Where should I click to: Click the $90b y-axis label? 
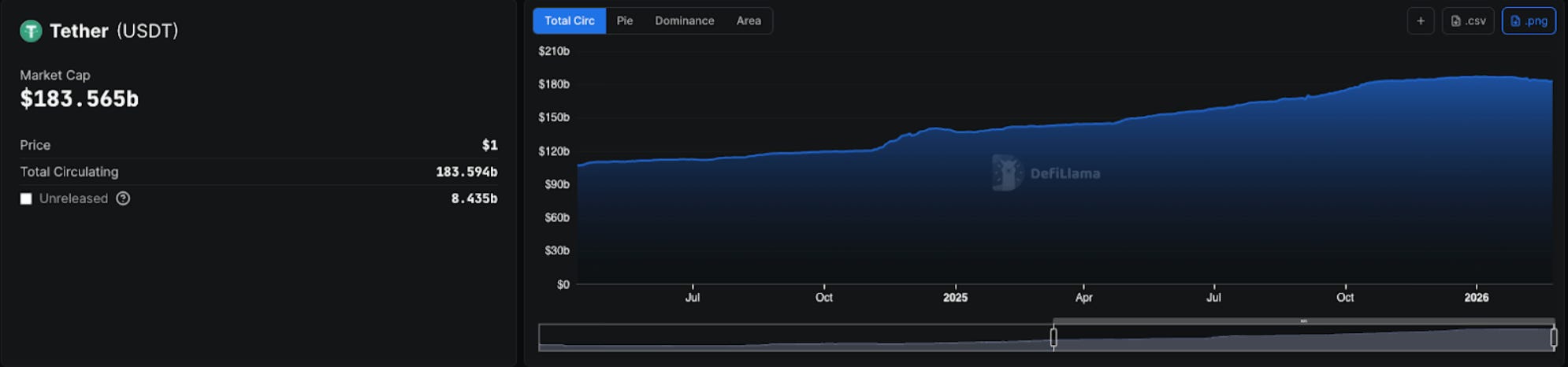click(x=557, y=184)
